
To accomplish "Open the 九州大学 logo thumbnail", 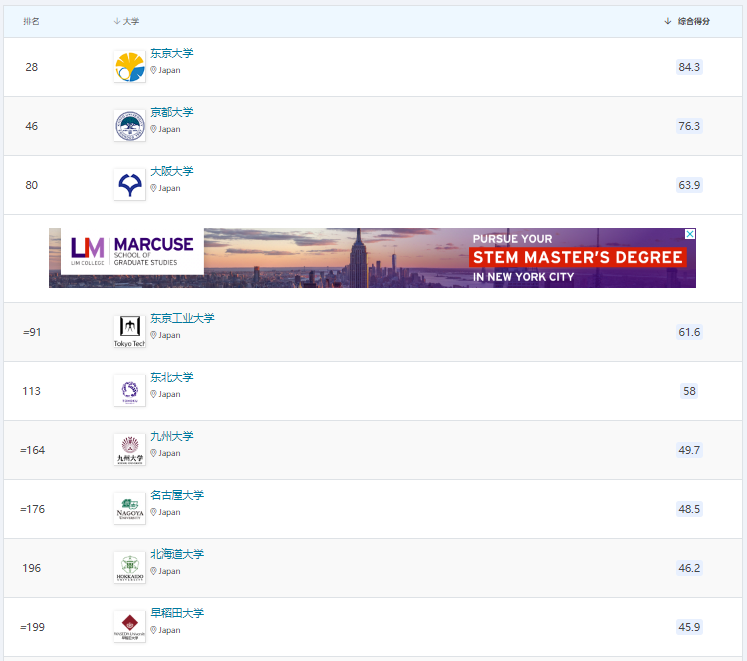I will 130,450.
